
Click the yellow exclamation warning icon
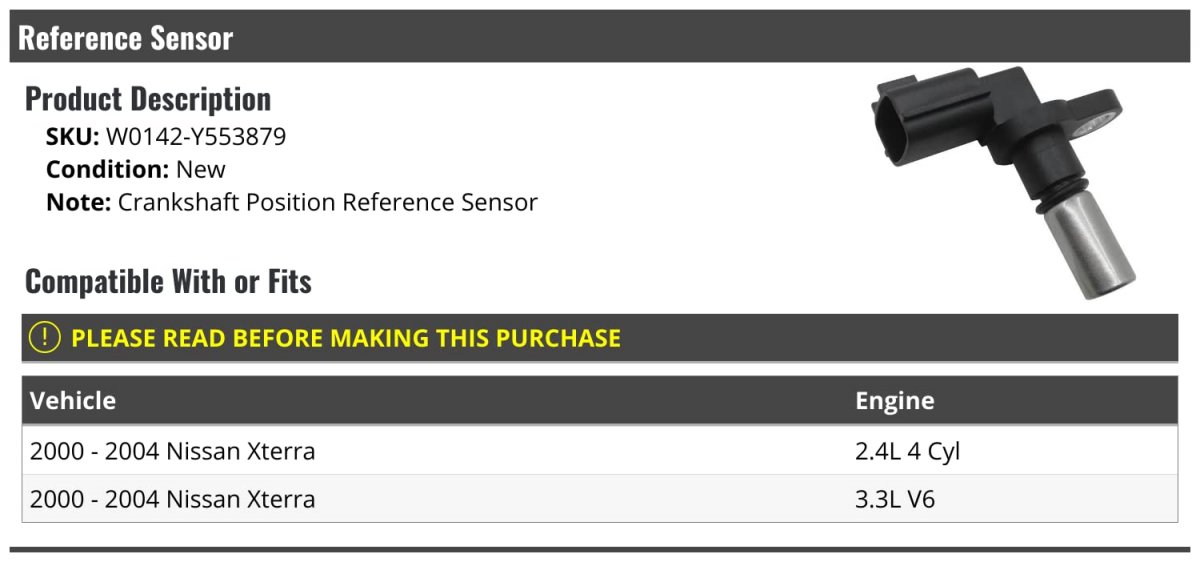tap(45, 338)
